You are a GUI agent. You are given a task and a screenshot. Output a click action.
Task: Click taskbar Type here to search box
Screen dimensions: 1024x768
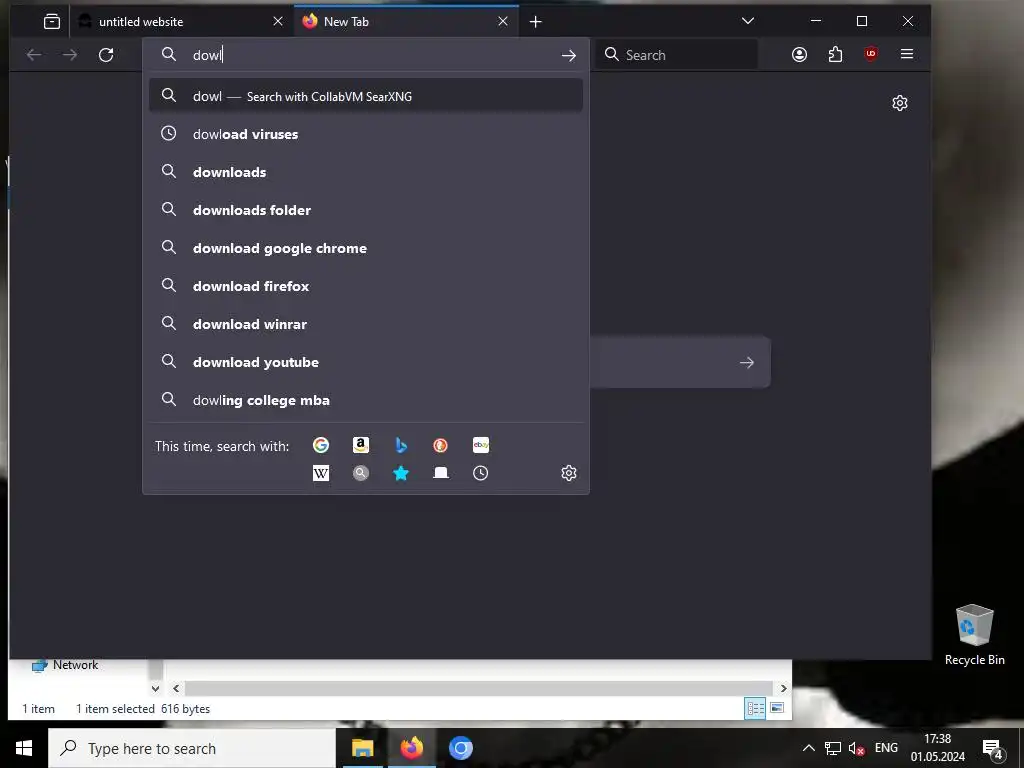pyautogui.click(x=192, y=748)
